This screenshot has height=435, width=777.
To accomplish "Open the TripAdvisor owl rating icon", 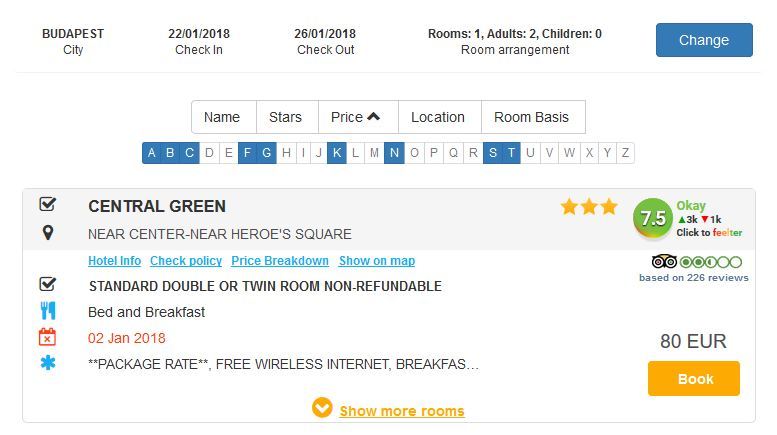I will pos(664,261).
